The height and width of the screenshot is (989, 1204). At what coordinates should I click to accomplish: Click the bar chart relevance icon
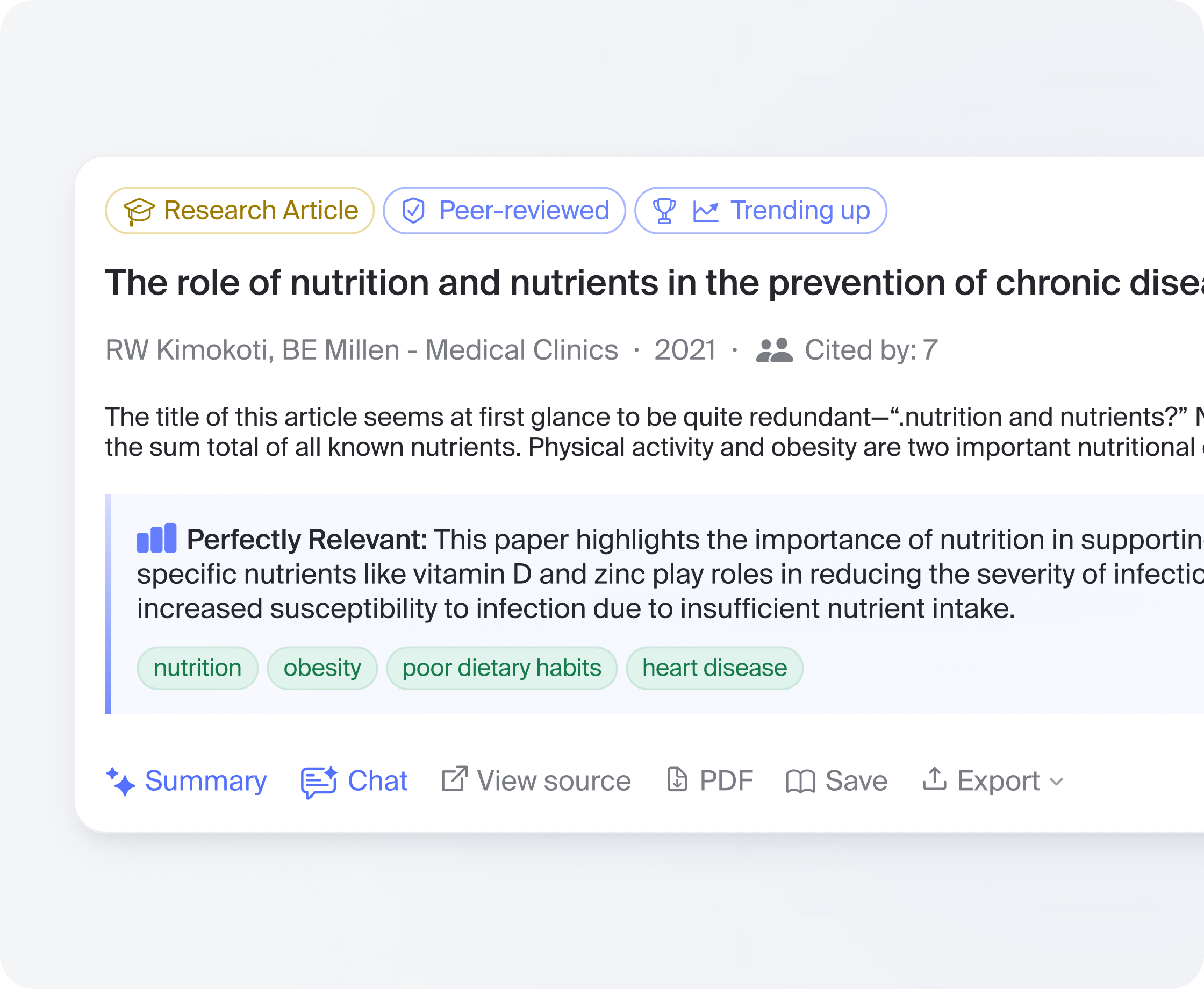[156, 538]
